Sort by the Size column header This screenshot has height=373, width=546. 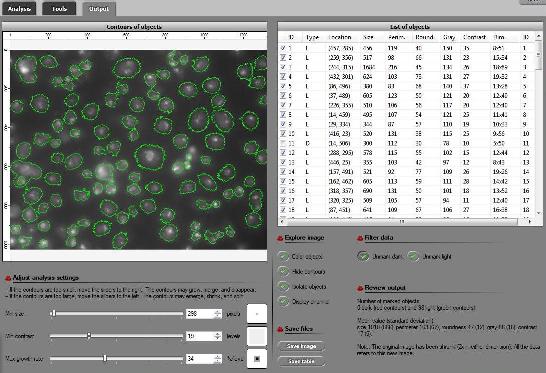click(x=368, y=37)
